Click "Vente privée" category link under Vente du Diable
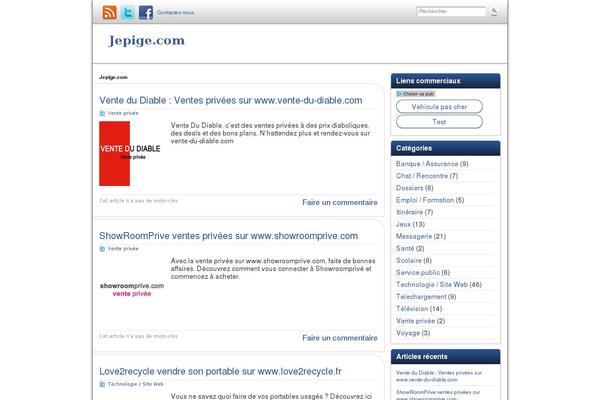The height and width of the screenshot is (400, 600). tap(123, 113)
